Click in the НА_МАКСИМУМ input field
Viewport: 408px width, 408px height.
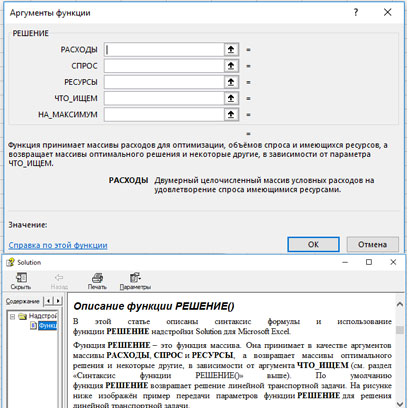click(x=164, y=114)
